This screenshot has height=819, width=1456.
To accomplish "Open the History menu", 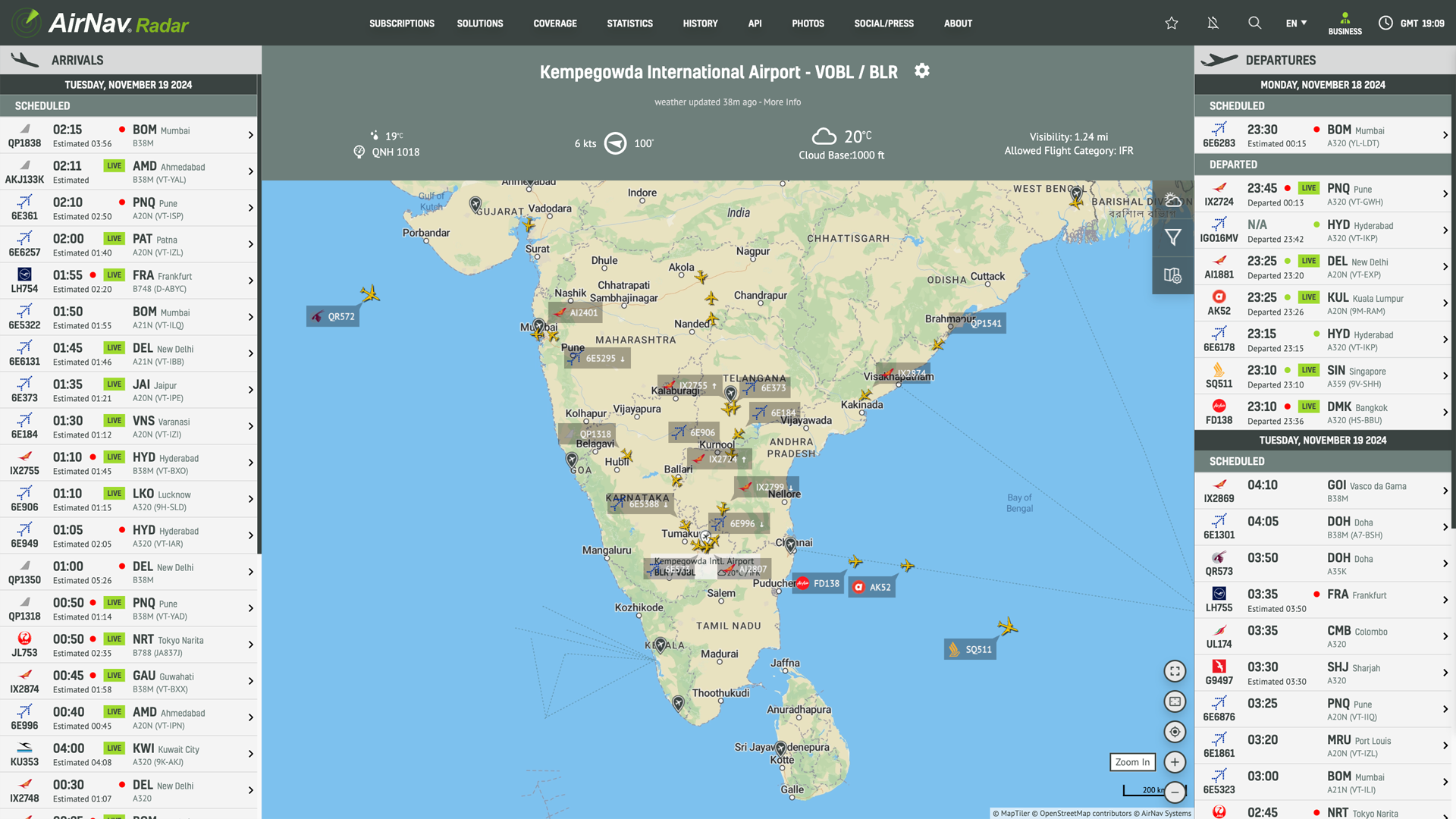I will point(700,24).
